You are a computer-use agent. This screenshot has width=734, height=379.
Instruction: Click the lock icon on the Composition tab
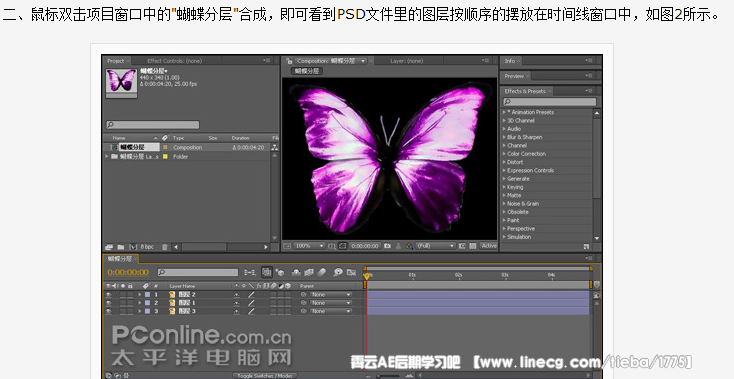click(289, 61)
